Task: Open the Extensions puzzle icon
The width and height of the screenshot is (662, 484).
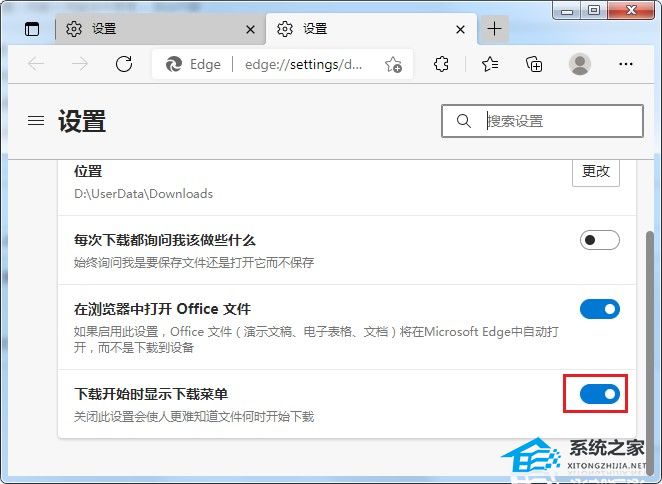Action: 441,64
